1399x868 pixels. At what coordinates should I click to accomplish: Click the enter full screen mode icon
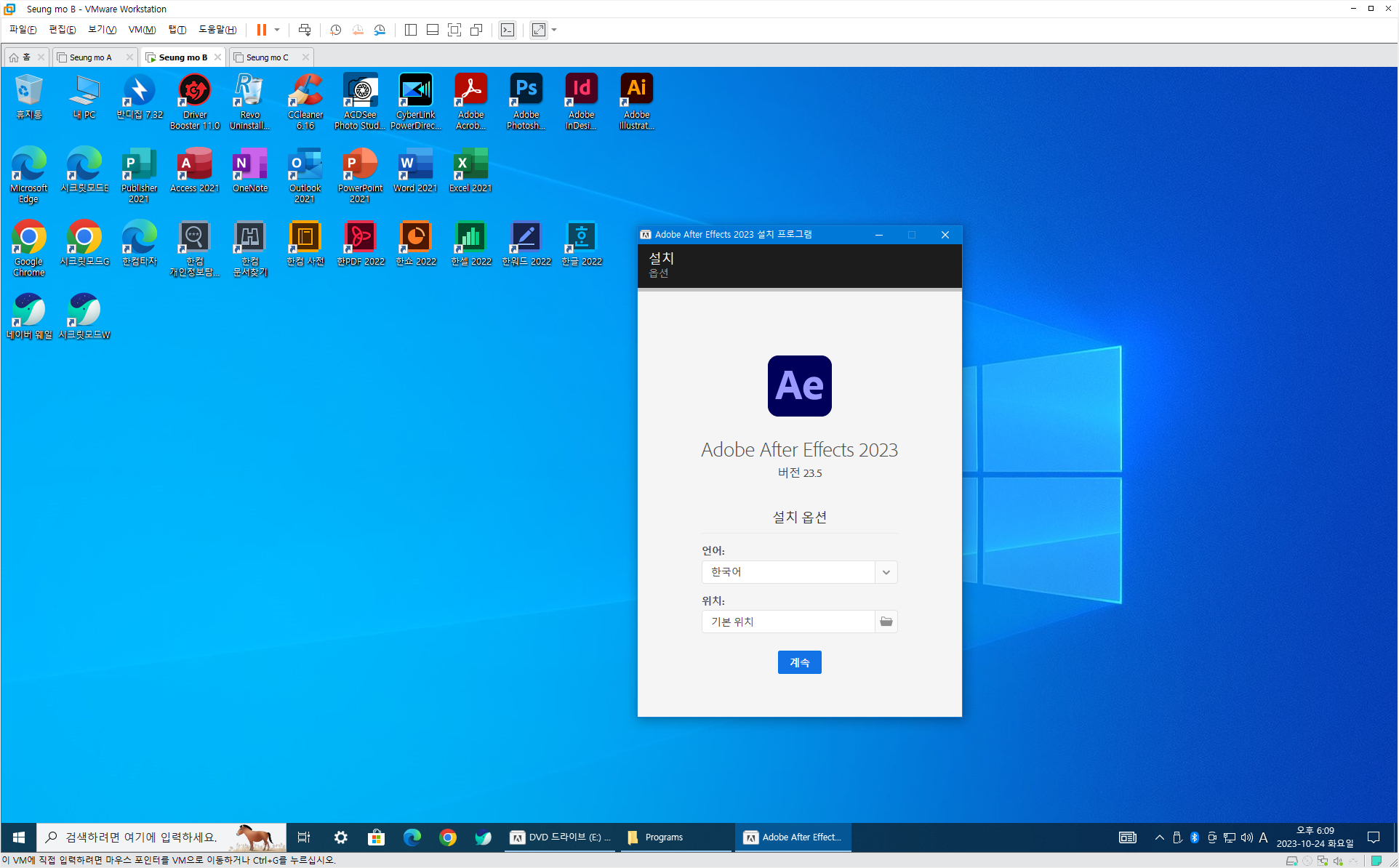pos(454,30)
